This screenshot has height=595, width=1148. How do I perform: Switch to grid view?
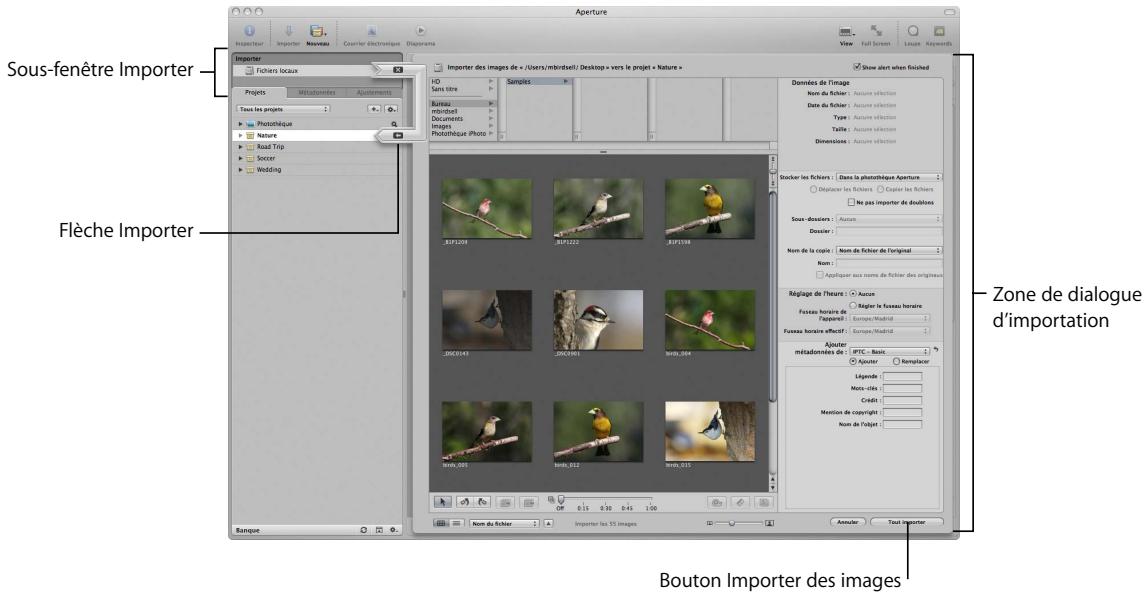click(x=441, y=523)
